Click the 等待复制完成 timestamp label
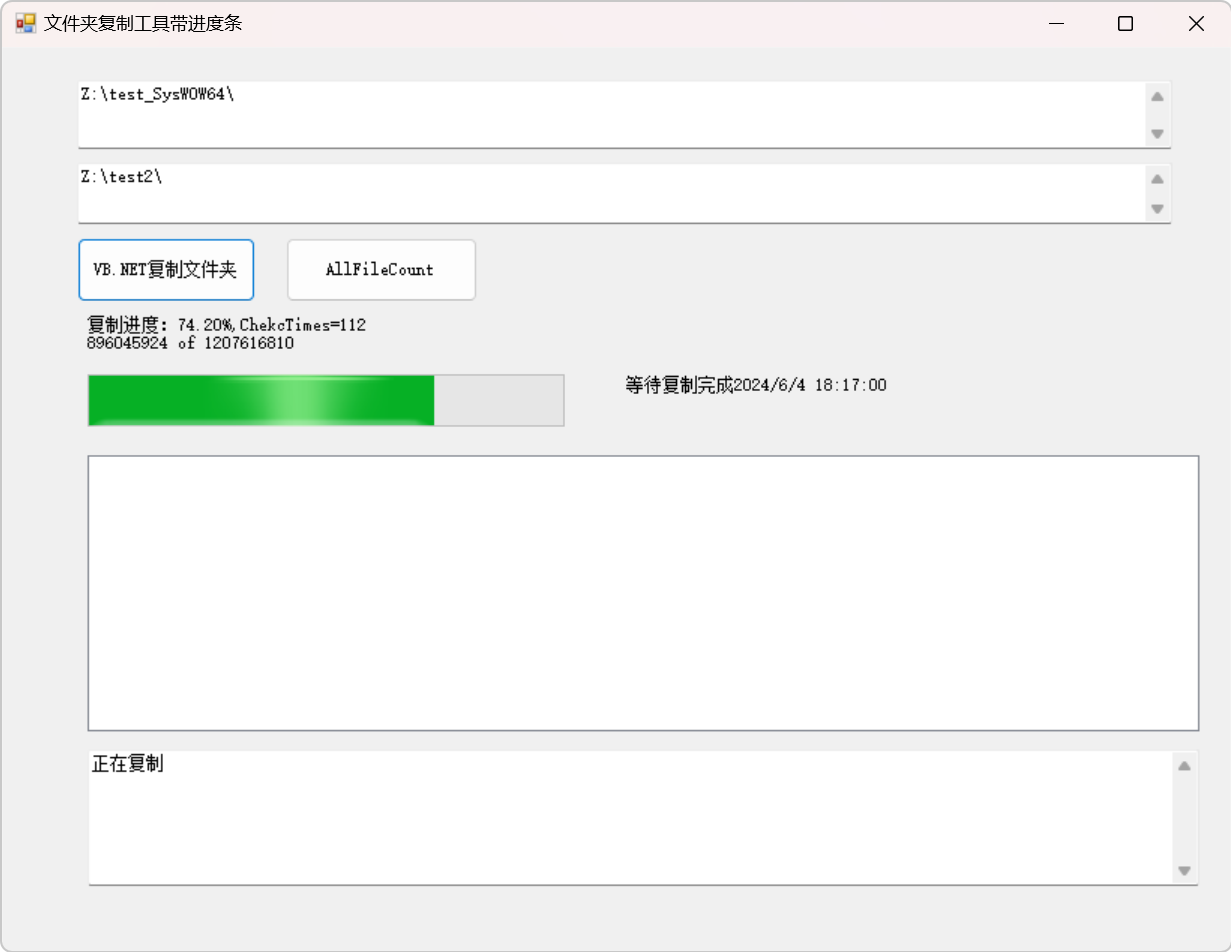The image size is (1231, 952). click(755, 385)
